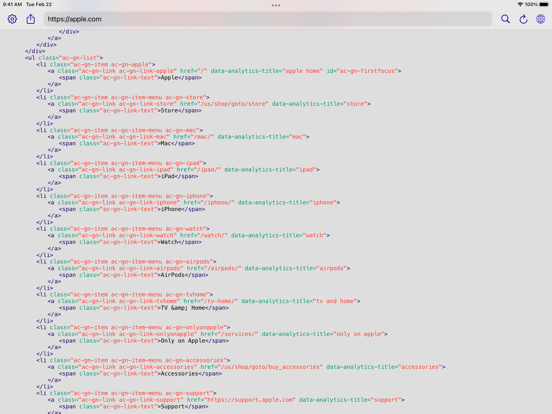Click the href="/services/" anchor line

pos(218,334)
